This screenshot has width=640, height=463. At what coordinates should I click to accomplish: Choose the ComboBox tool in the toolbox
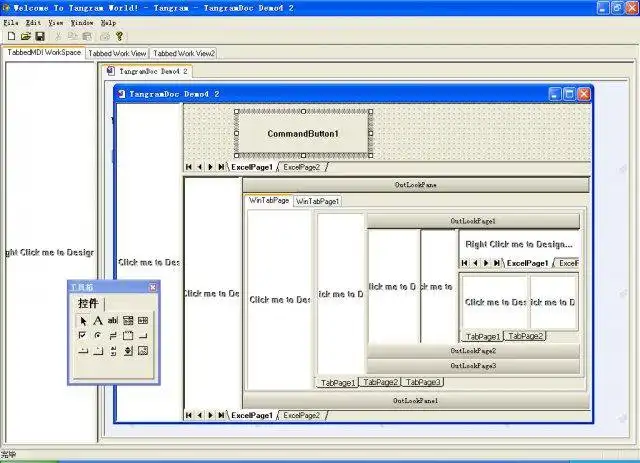tap(128, 321)
